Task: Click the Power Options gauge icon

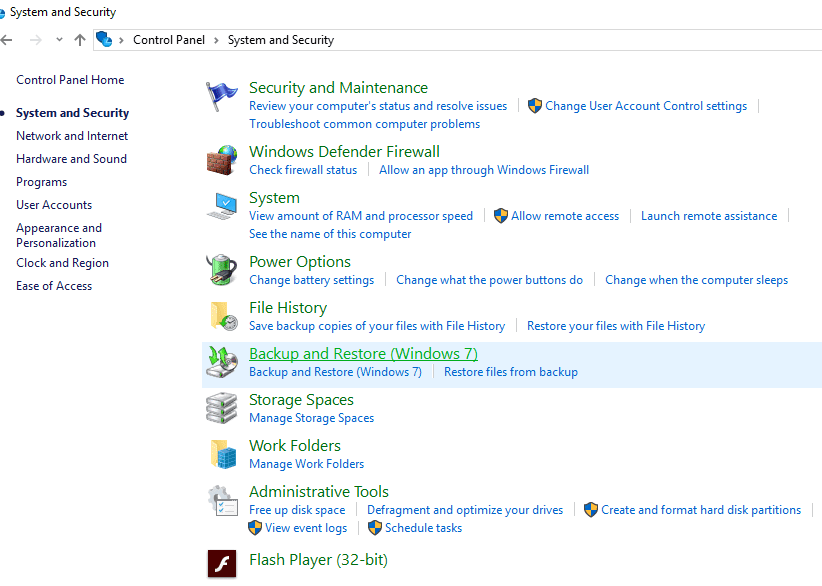Action: tap(222, 269)
